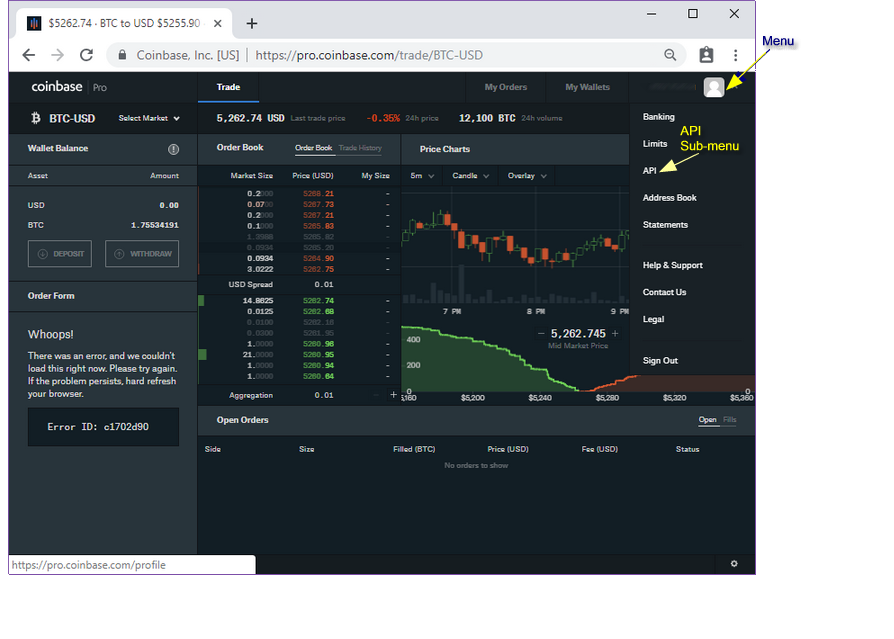Click the Market Size column header

(251, 176)
